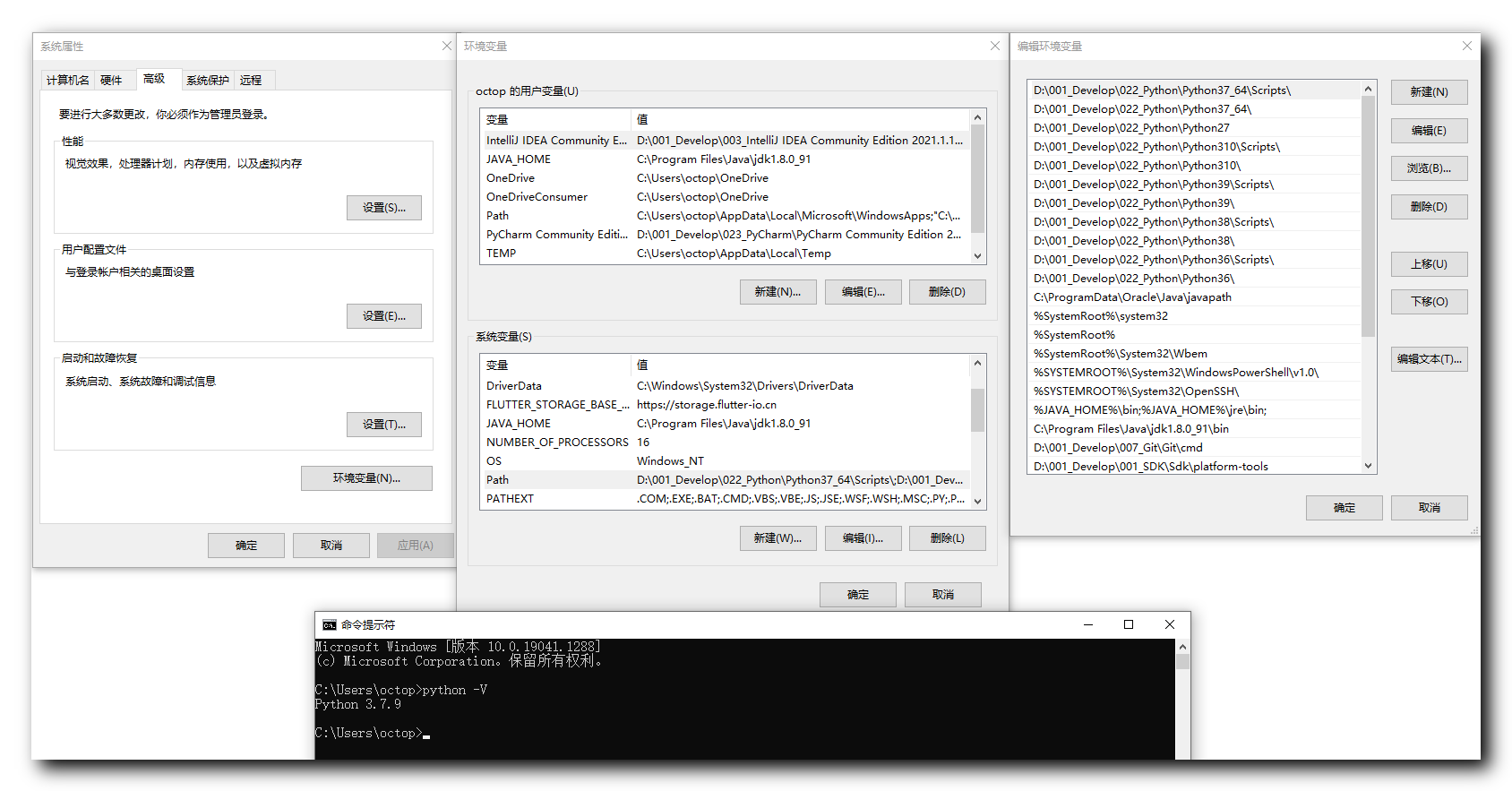The height and width of the screenshot is (791, 1512).
Task: Click 编辑(E) in the path editor dialog
Action: 1430,131
